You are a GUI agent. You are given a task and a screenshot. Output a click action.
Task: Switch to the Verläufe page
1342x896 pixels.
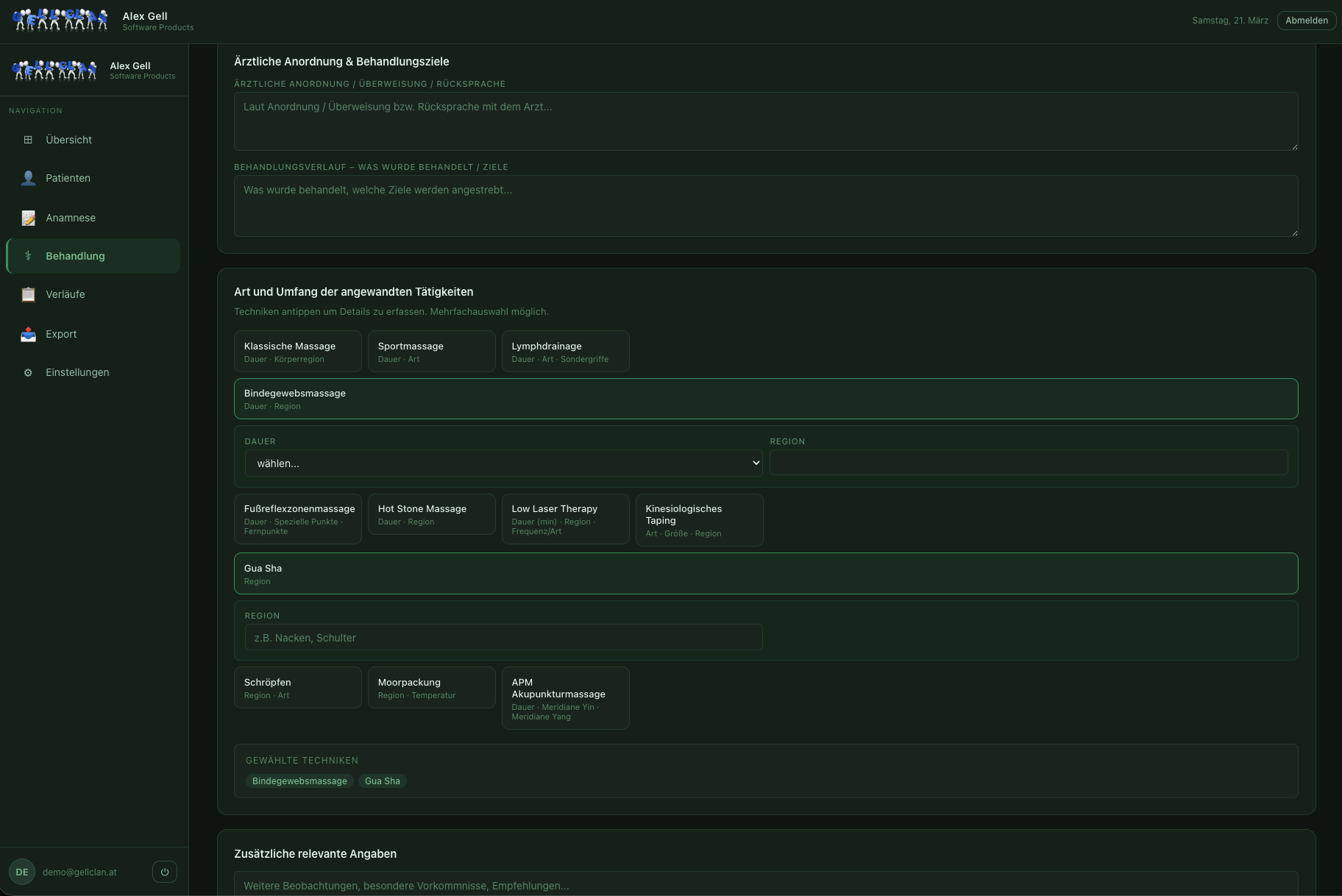click(93, 294)
